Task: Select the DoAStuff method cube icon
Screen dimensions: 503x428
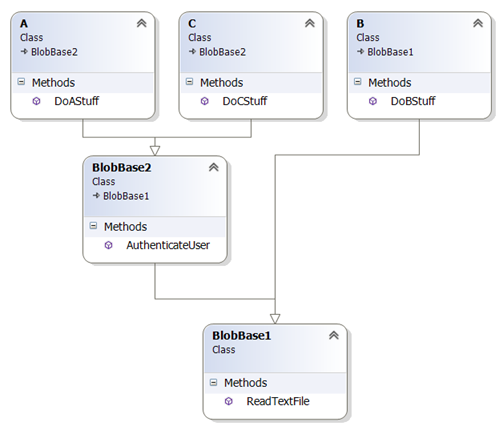Action: pyautogui.click(x=37, y=101)
